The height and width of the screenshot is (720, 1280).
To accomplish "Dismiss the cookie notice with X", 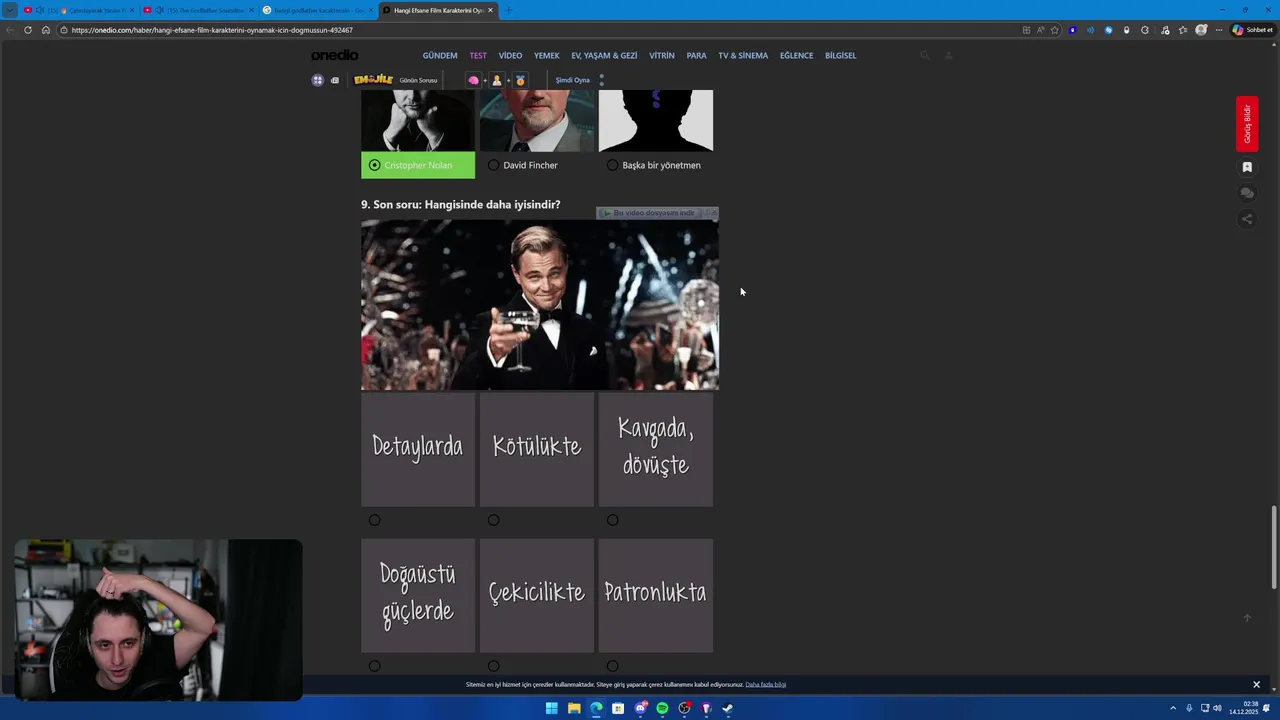I will [x=1256, y=685].
